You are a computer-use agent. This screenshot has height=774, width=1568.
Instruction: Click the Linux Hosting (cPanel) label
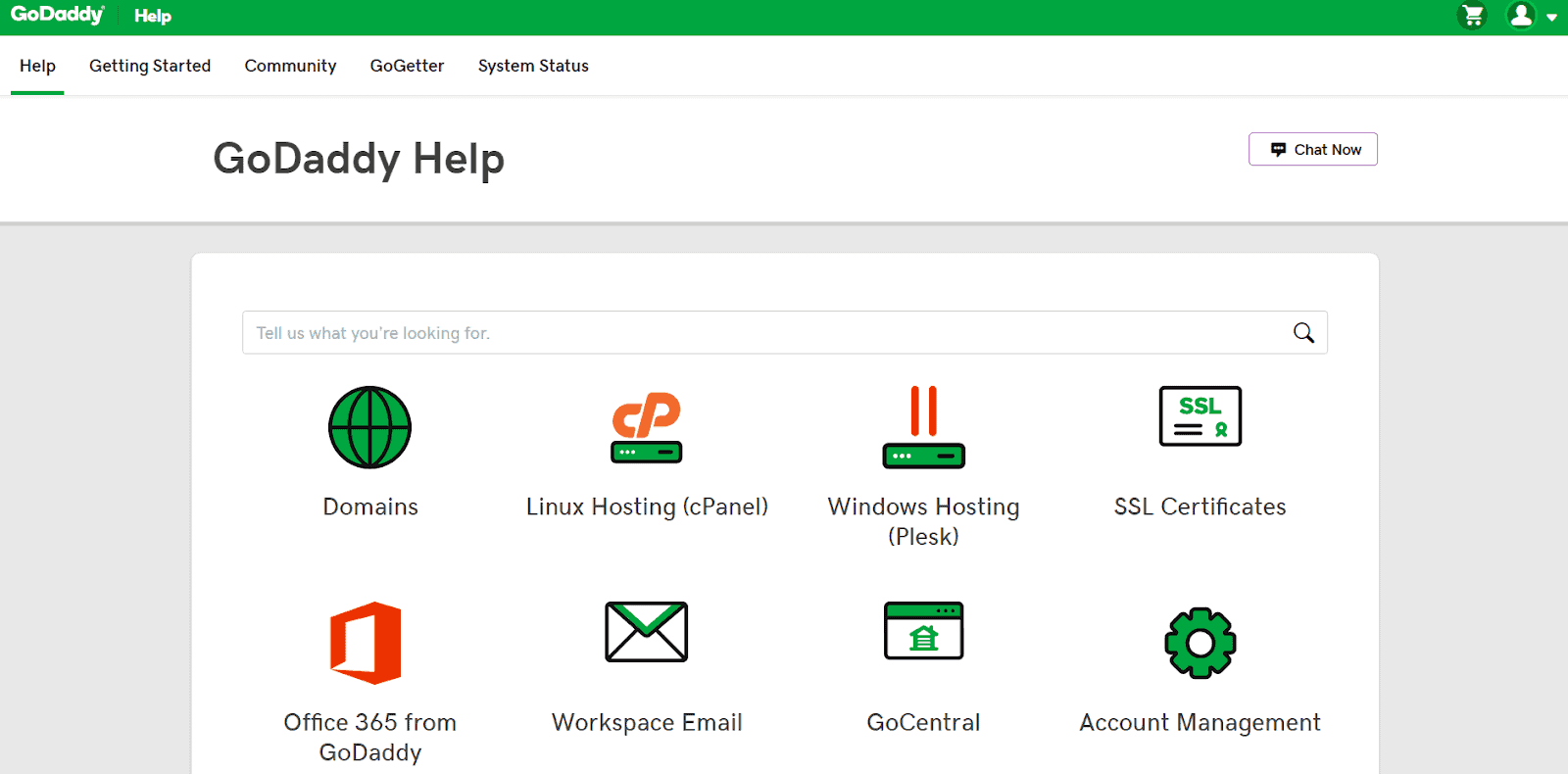[x=647, y=507]
